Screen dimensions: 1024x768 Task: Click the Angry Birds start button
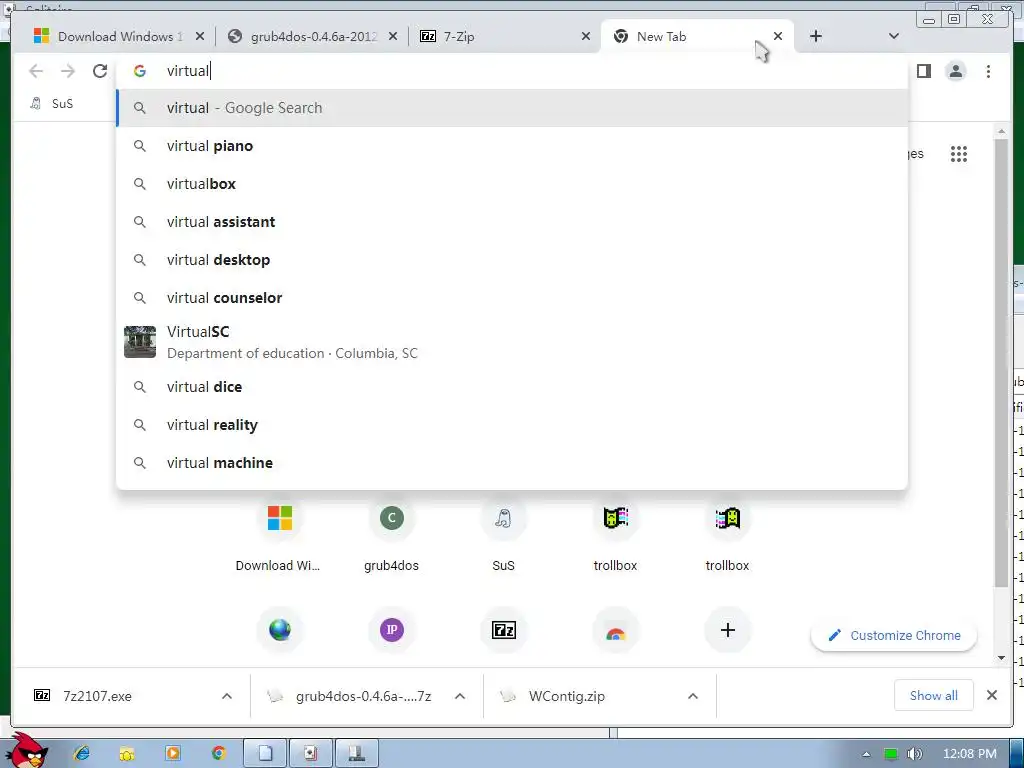29,750
